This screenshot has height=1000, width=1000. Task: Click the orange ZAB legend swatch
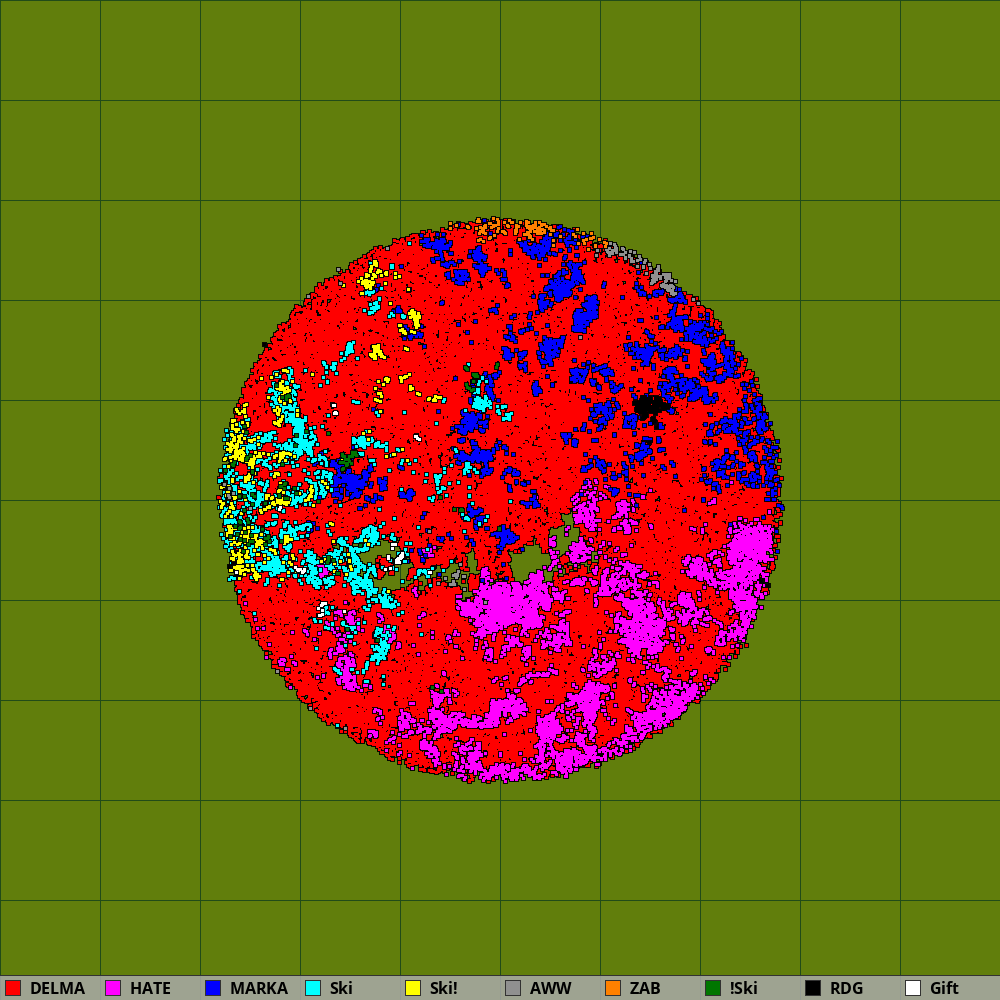point(613,988)
